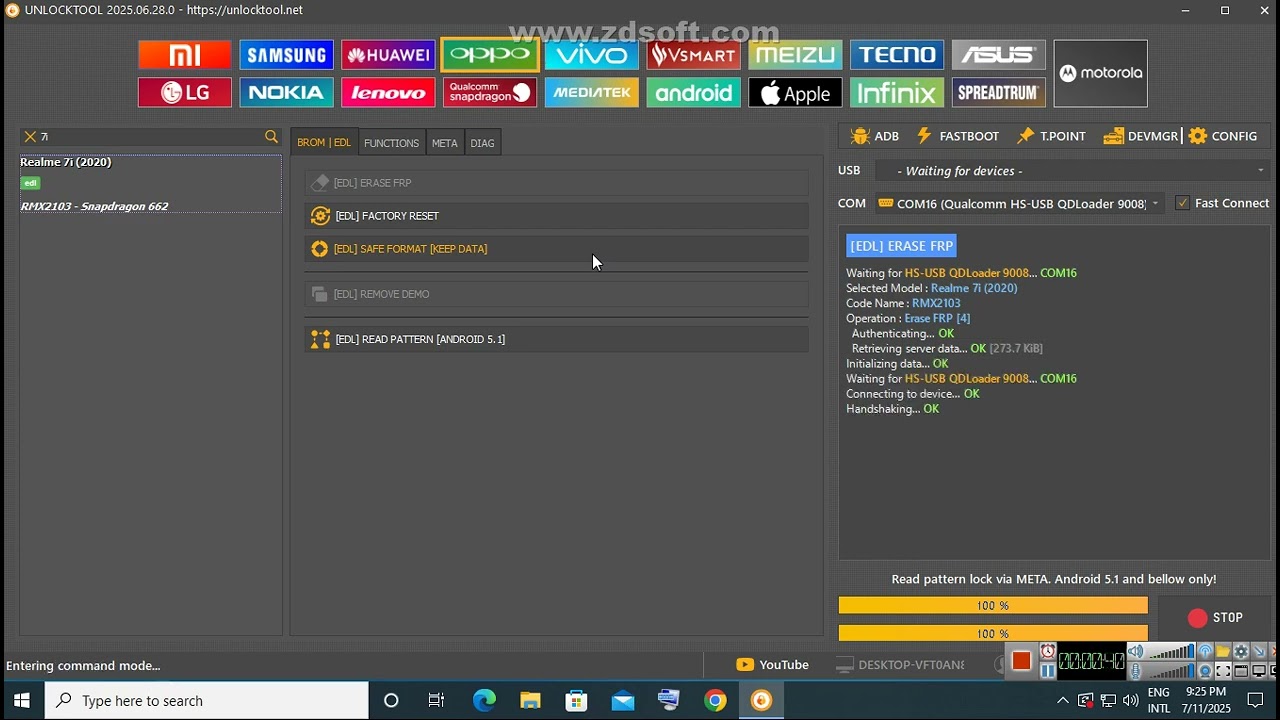
Task: Open the Windows notification center
Action: [1256, 701]
